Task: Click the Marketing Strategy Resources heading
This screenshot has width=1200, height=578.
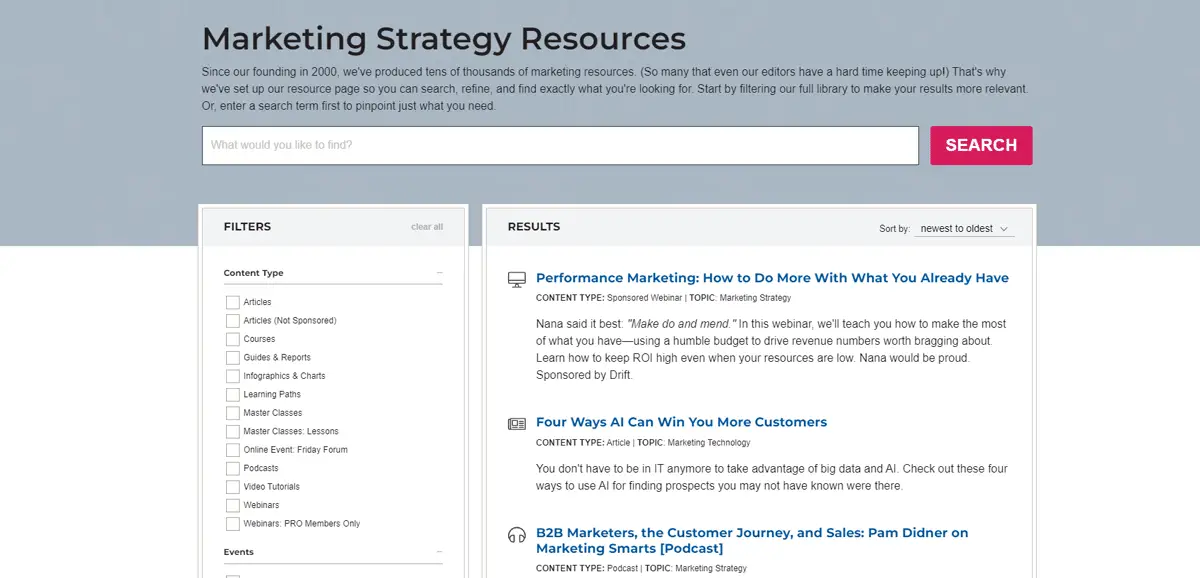Action: tap(444, 39)
